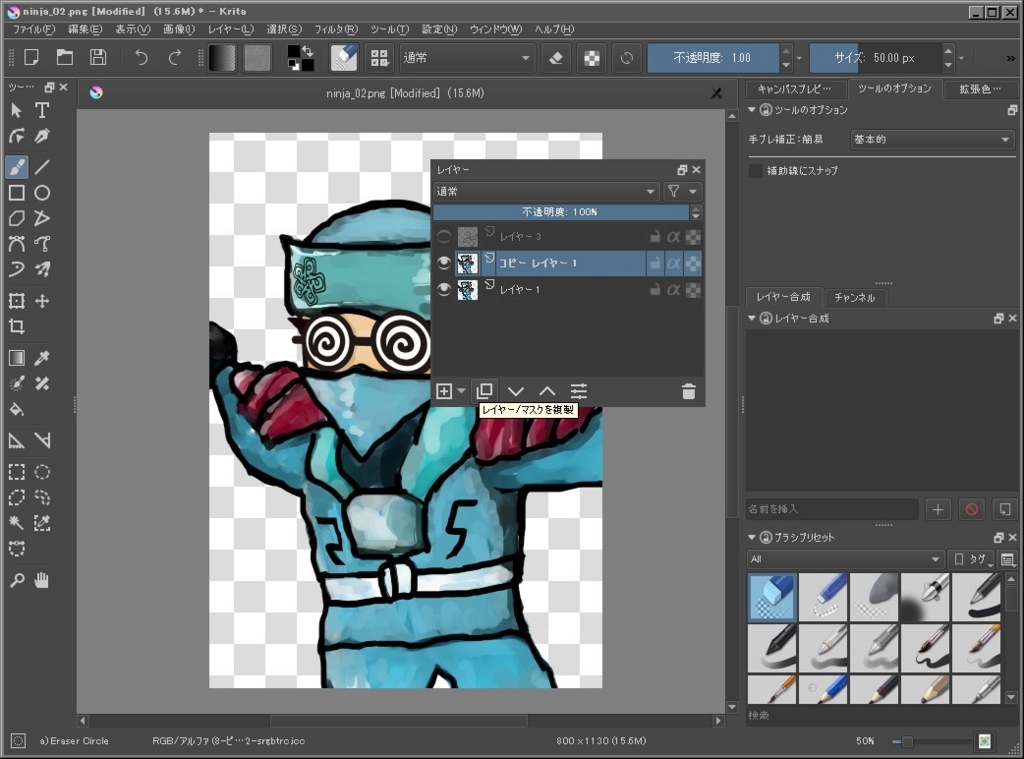Viewport: 1024px width, 759px height.
Task: Switch to the チャンネル tab
Action: pyautogui.click(x=854, y=298)
